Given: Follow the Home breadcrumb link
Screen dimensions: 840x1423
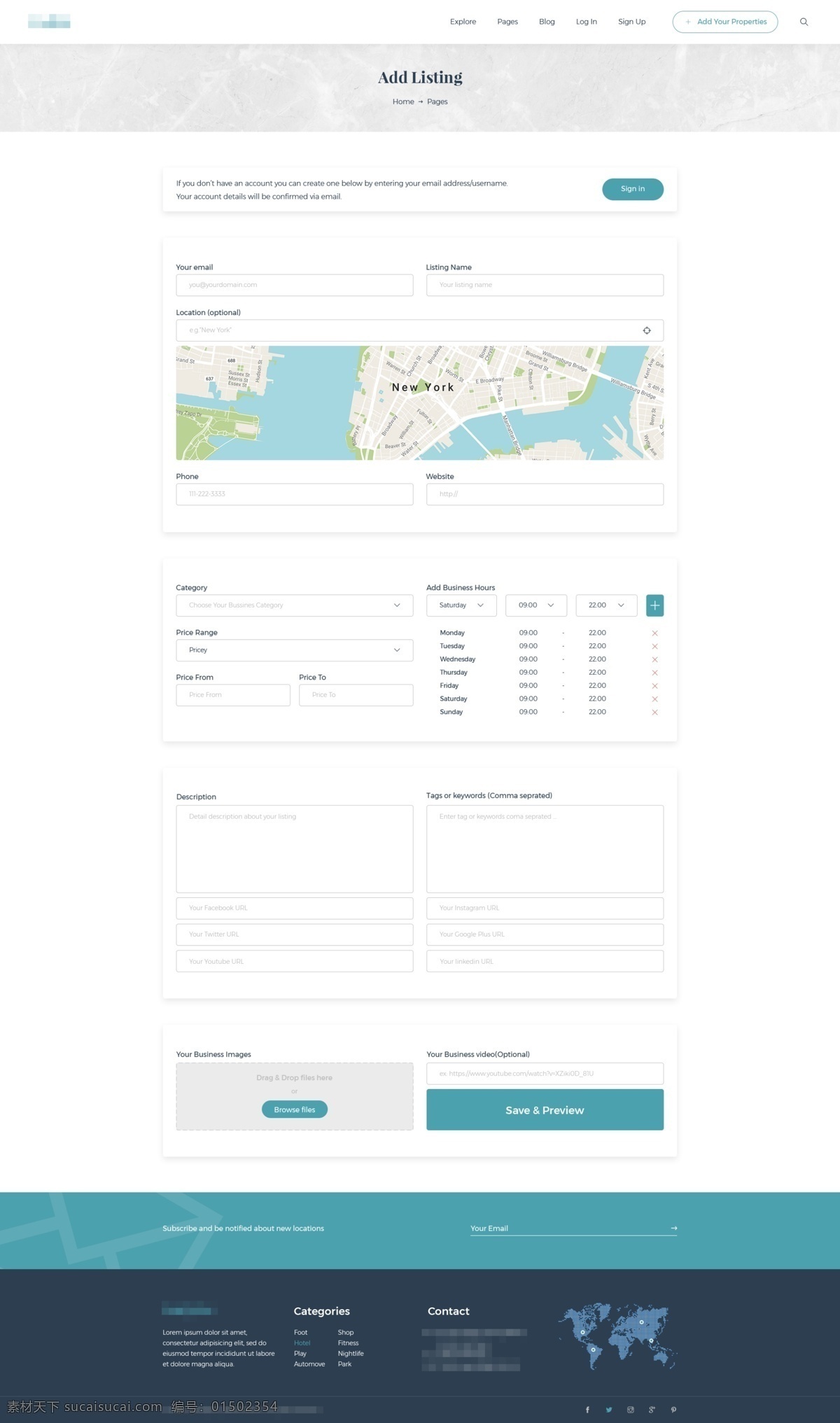Looking at the screenshot, I should (x=403, y=101).
